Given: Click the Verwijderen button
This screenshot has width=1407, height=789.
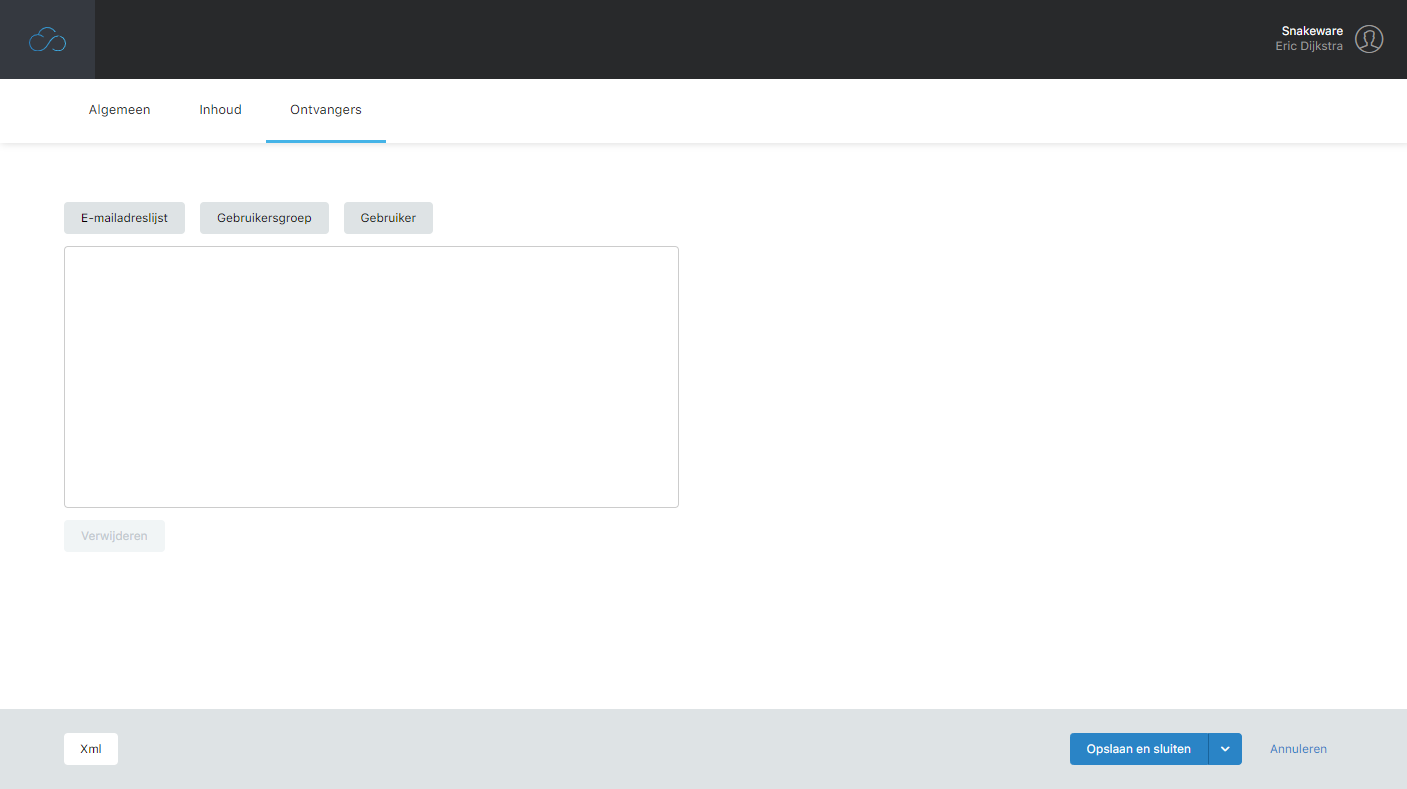Looking at the screenshot, I should [114, 536].
